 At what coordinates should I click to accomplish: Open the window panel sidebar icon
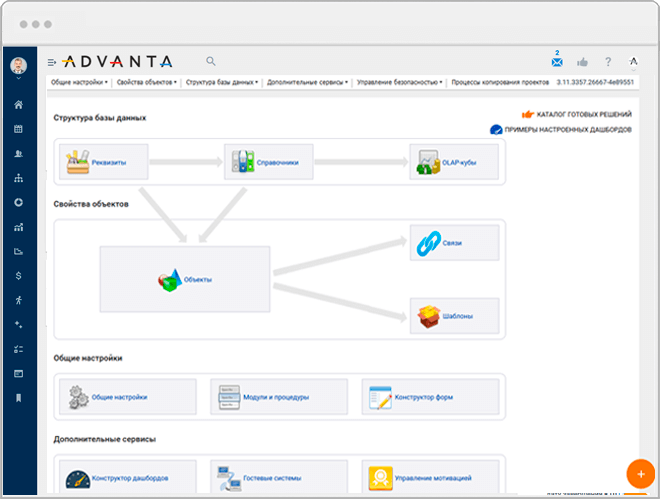[x=18, y=373]
